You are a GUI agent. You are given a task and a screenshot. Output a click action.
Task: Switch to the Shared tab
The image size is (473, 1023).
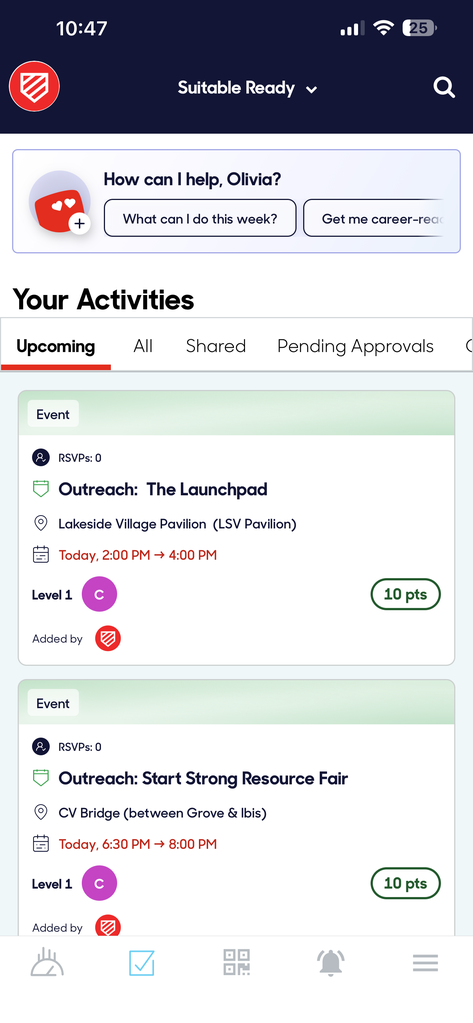point(216,346)
